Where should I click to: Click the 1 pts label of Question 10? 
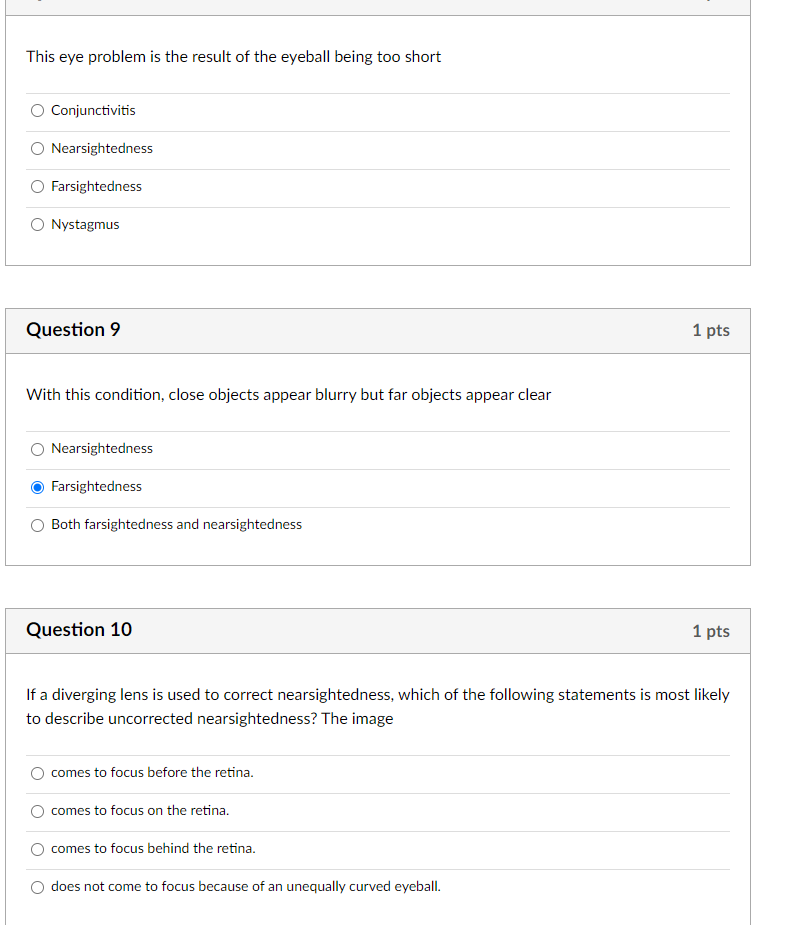pos(711,631)
